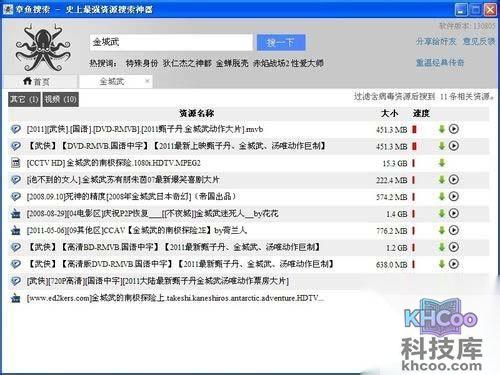Click the type icon of [泡不到的女人] row
This screenshot has width=500, height=375.
click(x=16, y=180)
